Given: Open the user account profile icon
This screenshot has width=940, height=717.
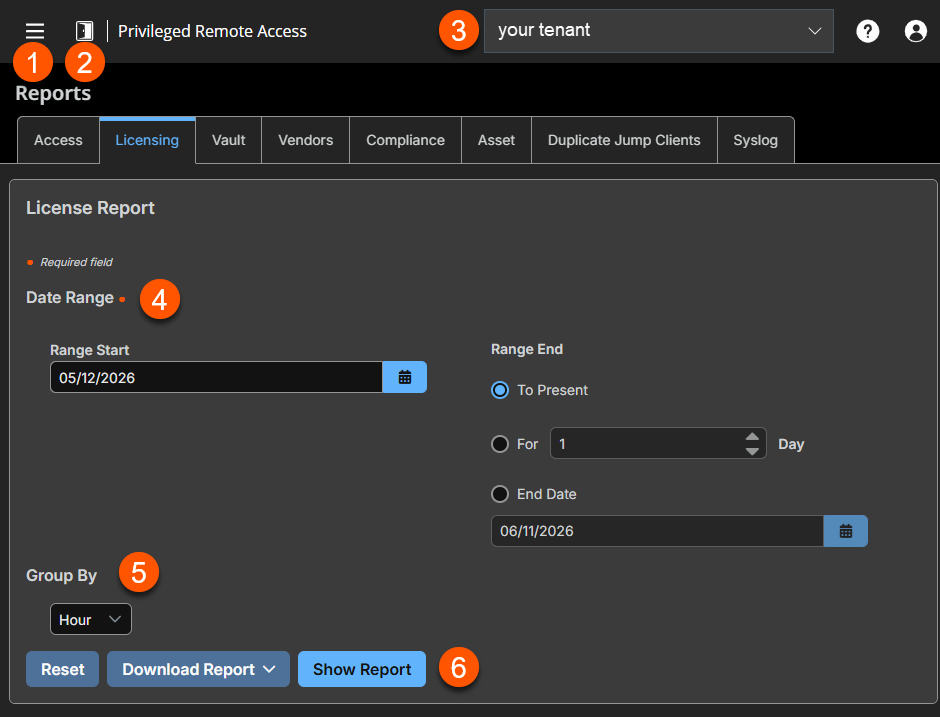Looking at the screenshot, I should (915, 31).
